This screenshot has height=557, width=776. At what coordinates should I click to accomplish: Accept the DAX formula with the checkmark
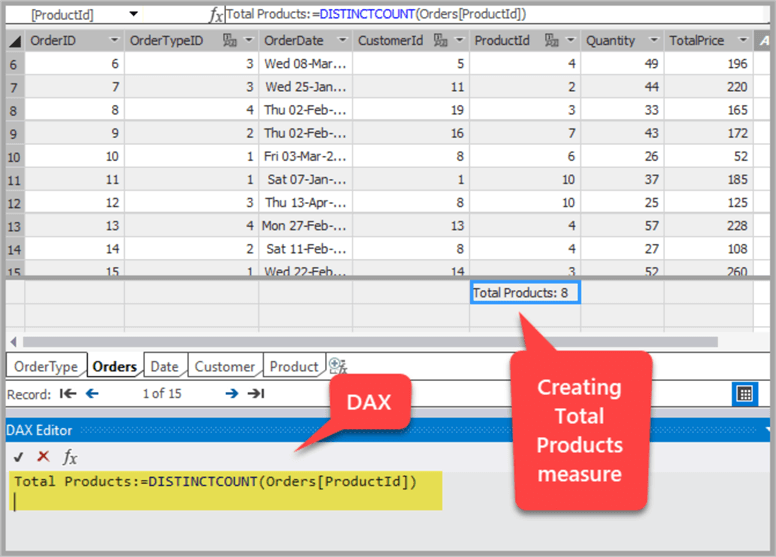pos(18,456)
